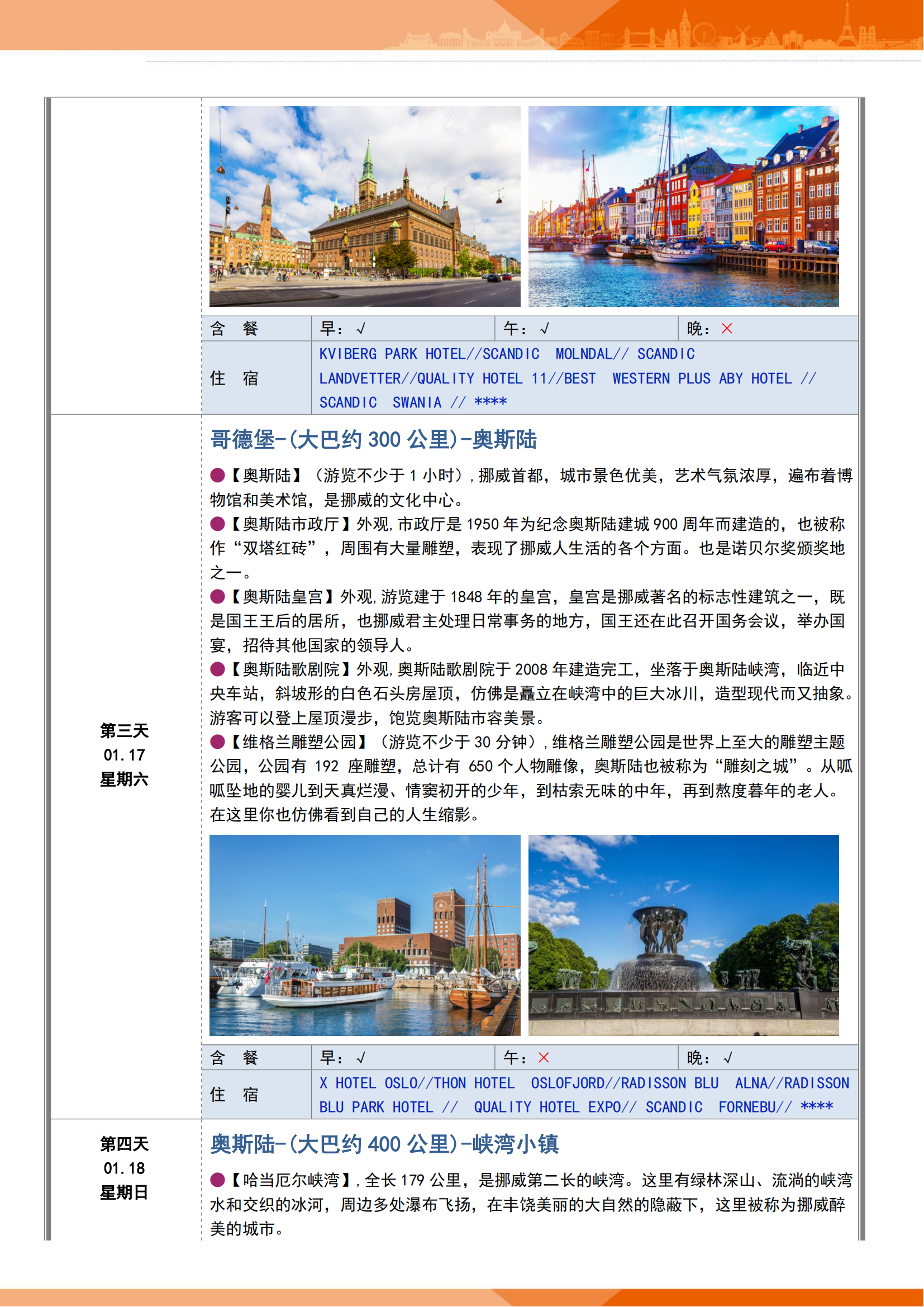Screen dimensions: 924x1307
Task: Click the purple bullet before 【奥斯陆皇宫】
Action: pos(217,597)
